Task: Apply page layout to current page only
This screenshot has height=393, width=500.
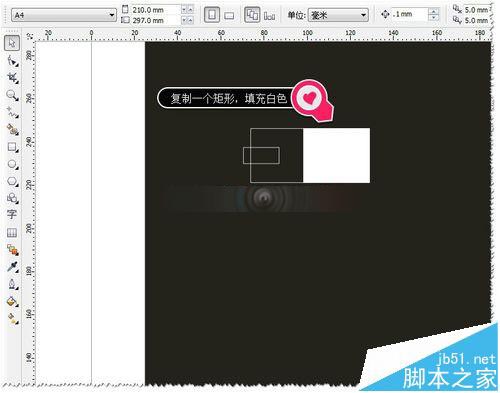Action: (269, 15)
